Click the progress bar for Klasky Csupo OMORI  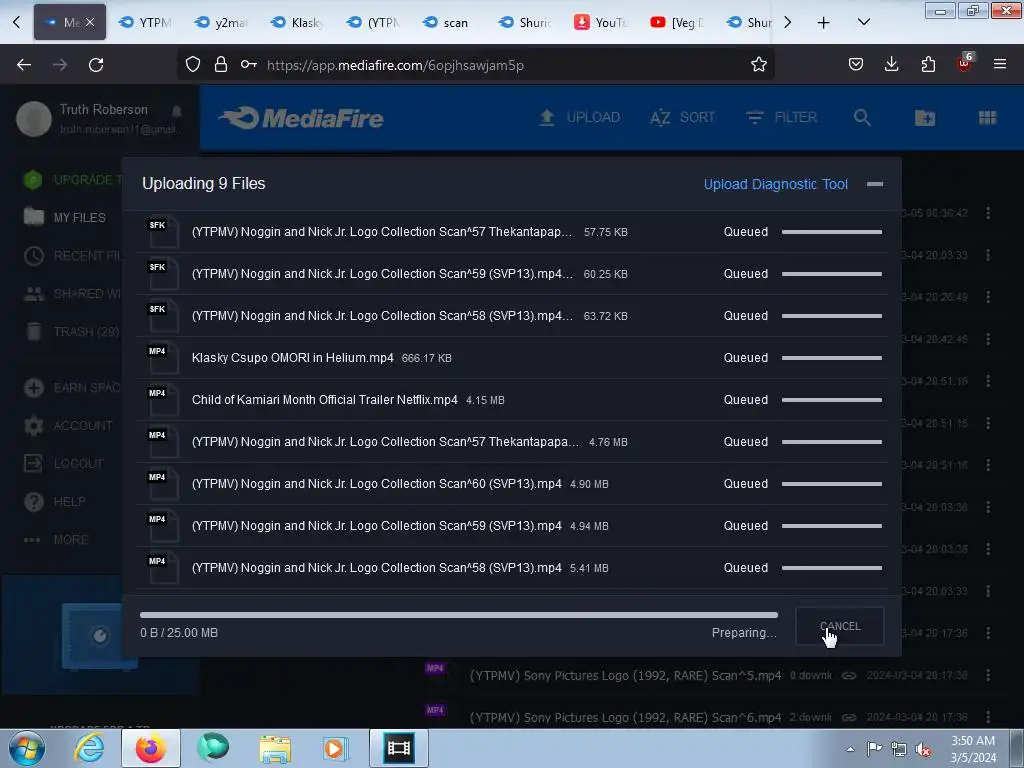(x=831, y=358)
